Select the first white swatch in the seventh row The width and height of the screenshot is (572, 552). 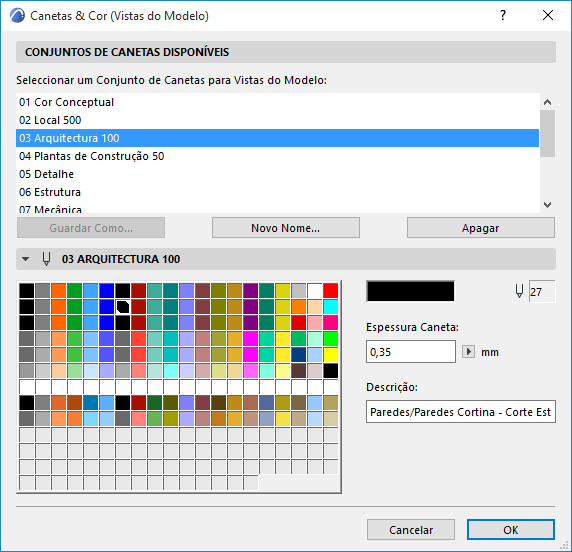[x=27, y=387]
